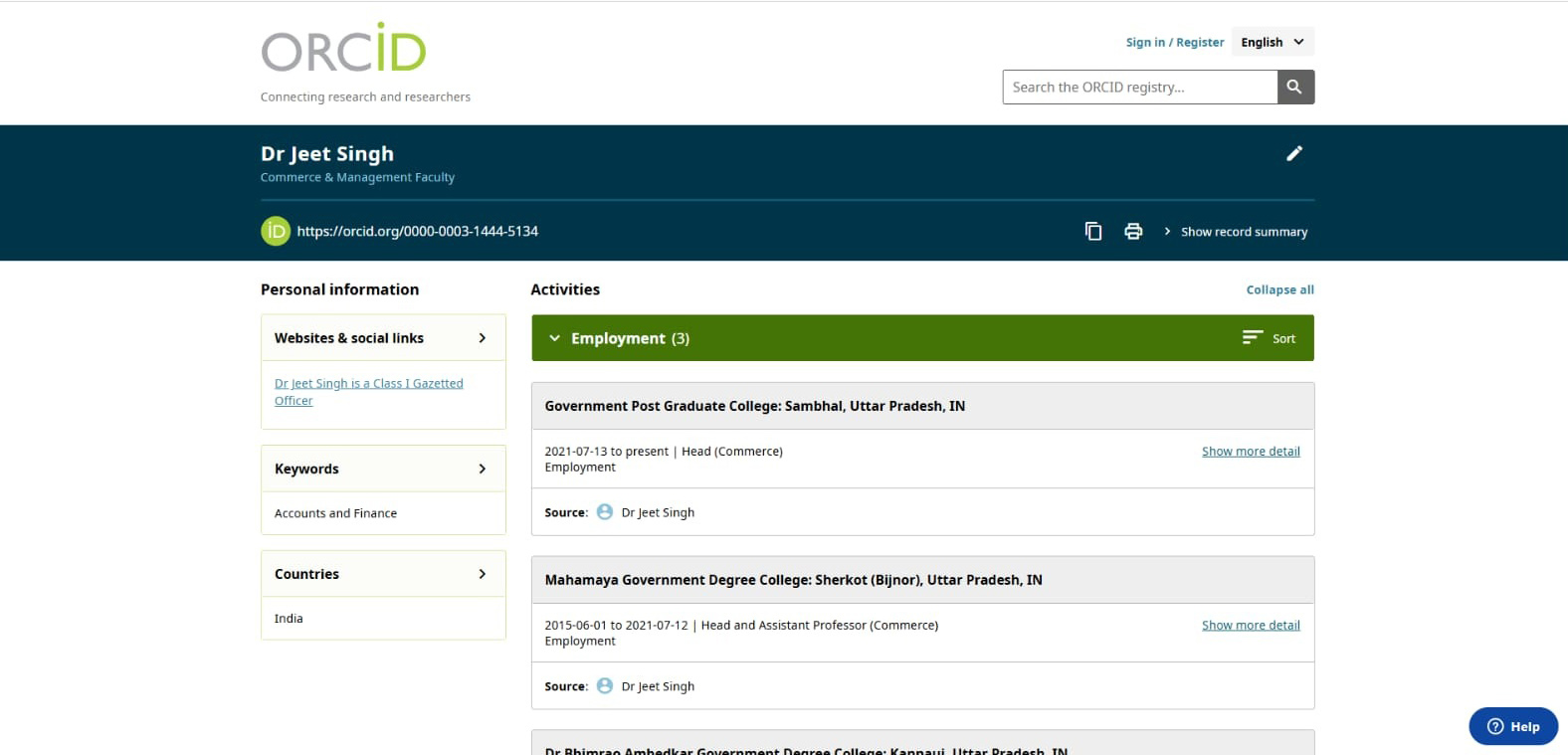Viewport: 1568px width, 755px height.
Task: Show more detail for Mahamaya college
Action: 1250,626
